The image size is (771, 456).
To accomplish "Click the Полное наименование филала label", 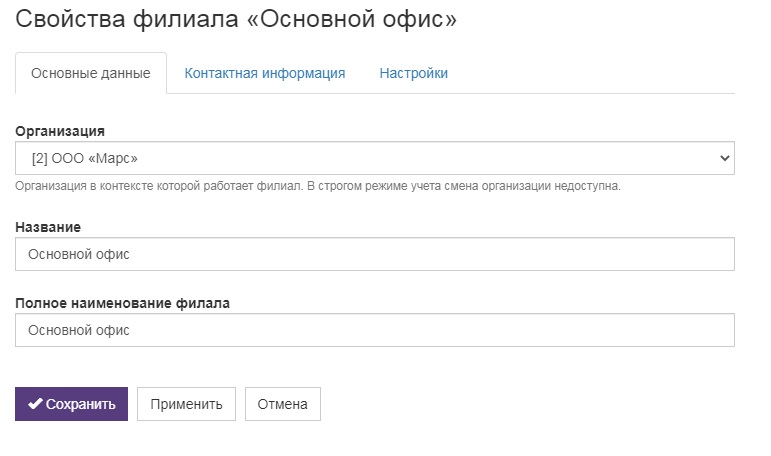I will point(122,303).
